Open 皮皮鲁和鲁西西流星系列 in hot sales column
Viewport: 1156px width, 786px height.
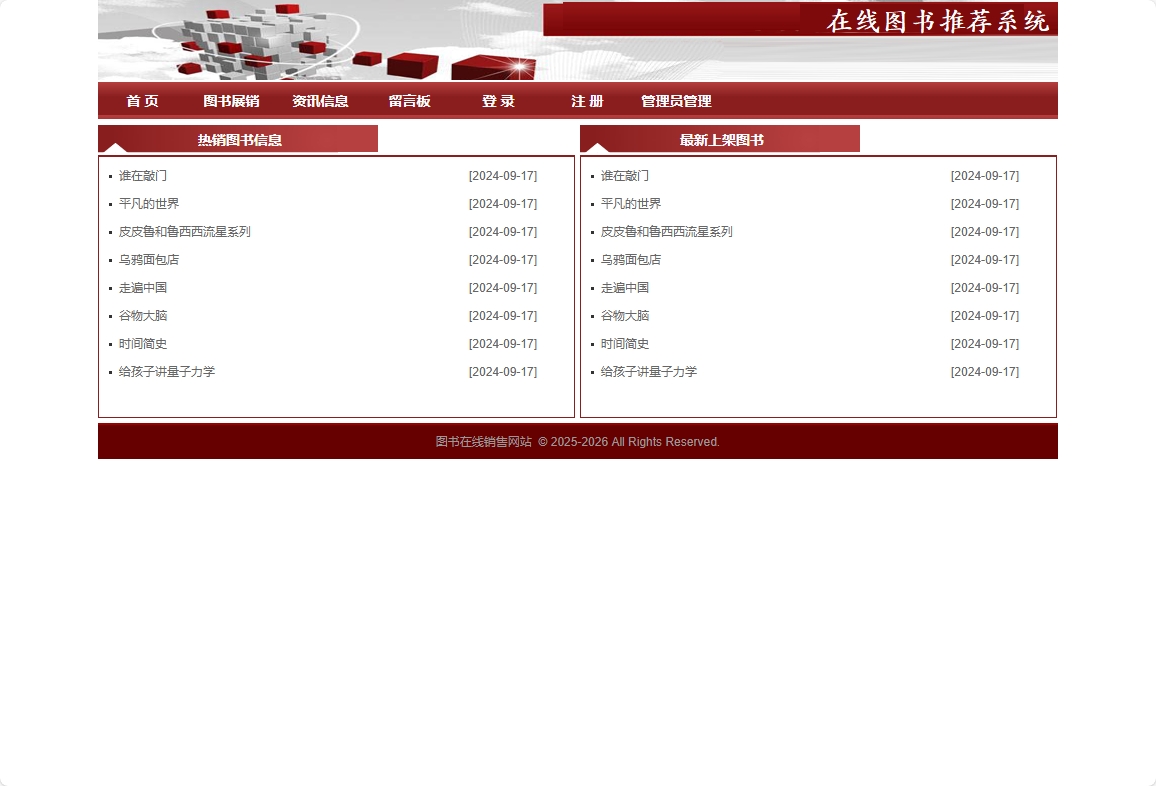tap(184, 231)
